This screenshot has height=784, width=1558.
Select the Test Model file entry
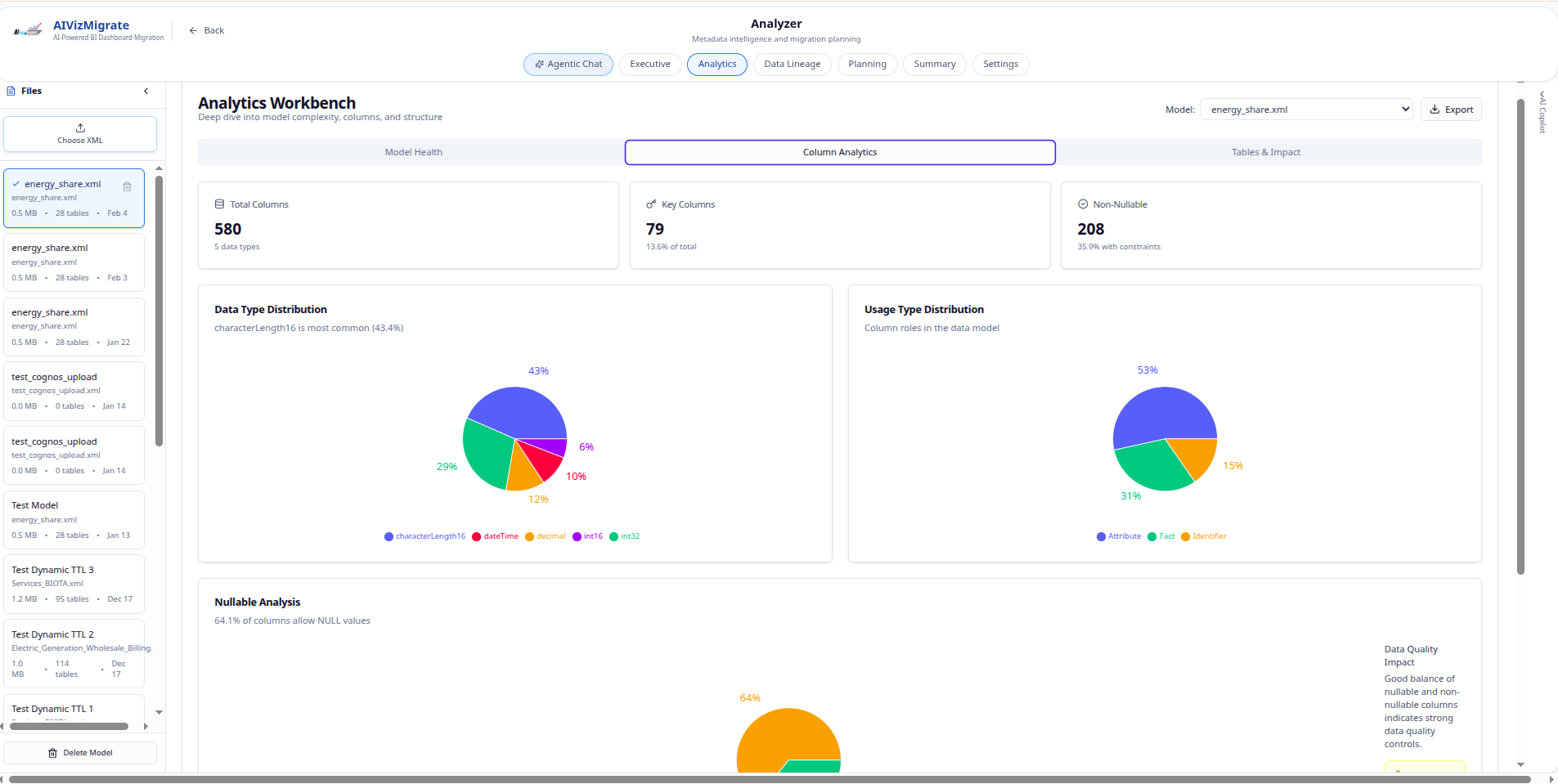(74, 520)
